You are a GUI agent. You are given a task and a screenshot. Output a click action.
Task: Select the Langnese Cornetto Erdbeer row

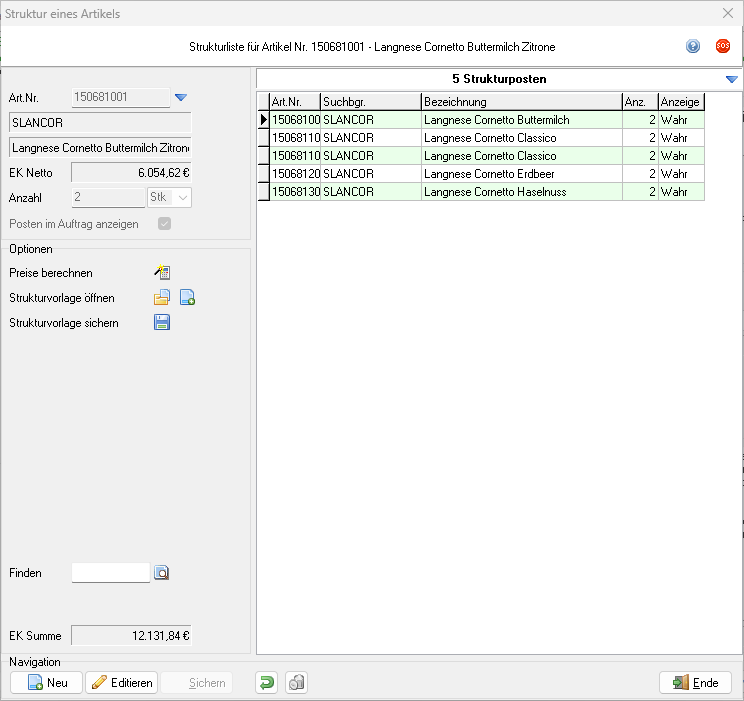click(x=480, y=174)
